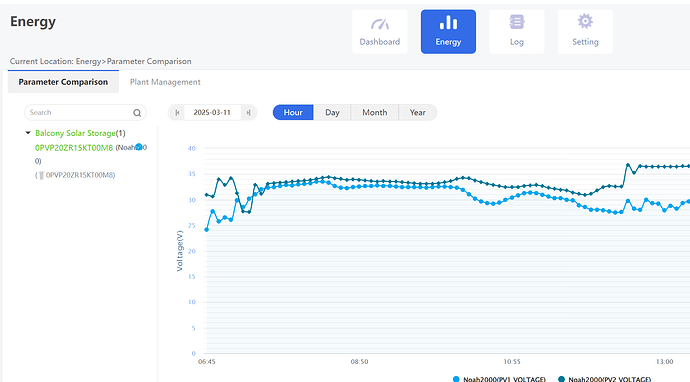This screenshot has width=690, height=382.
Task: Select the Year view
Action: [x=418, y=112]
